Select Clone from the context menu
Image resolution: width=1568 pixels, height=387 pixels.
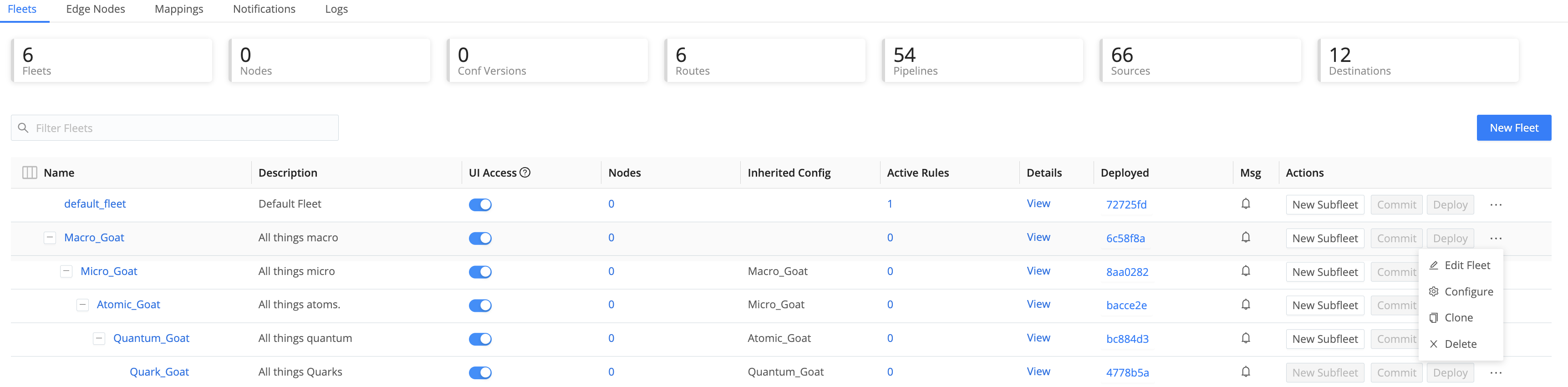point(1458,318)
